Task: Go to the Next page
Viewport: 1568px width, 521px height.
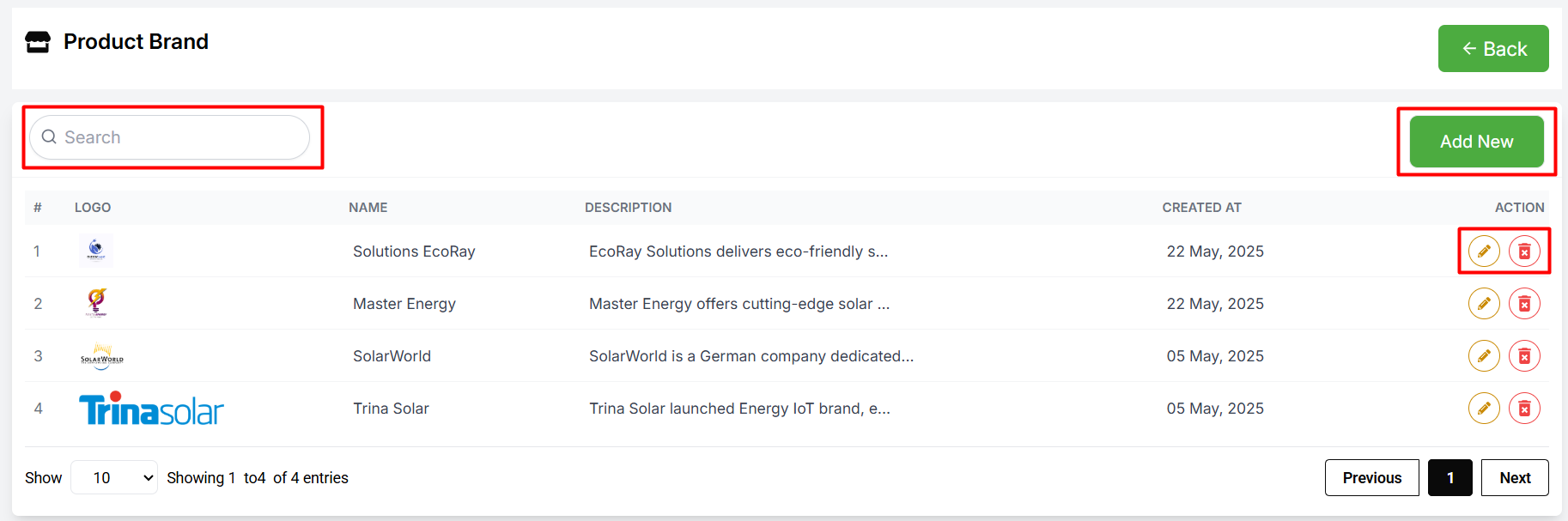Action: click(1515, 477)
